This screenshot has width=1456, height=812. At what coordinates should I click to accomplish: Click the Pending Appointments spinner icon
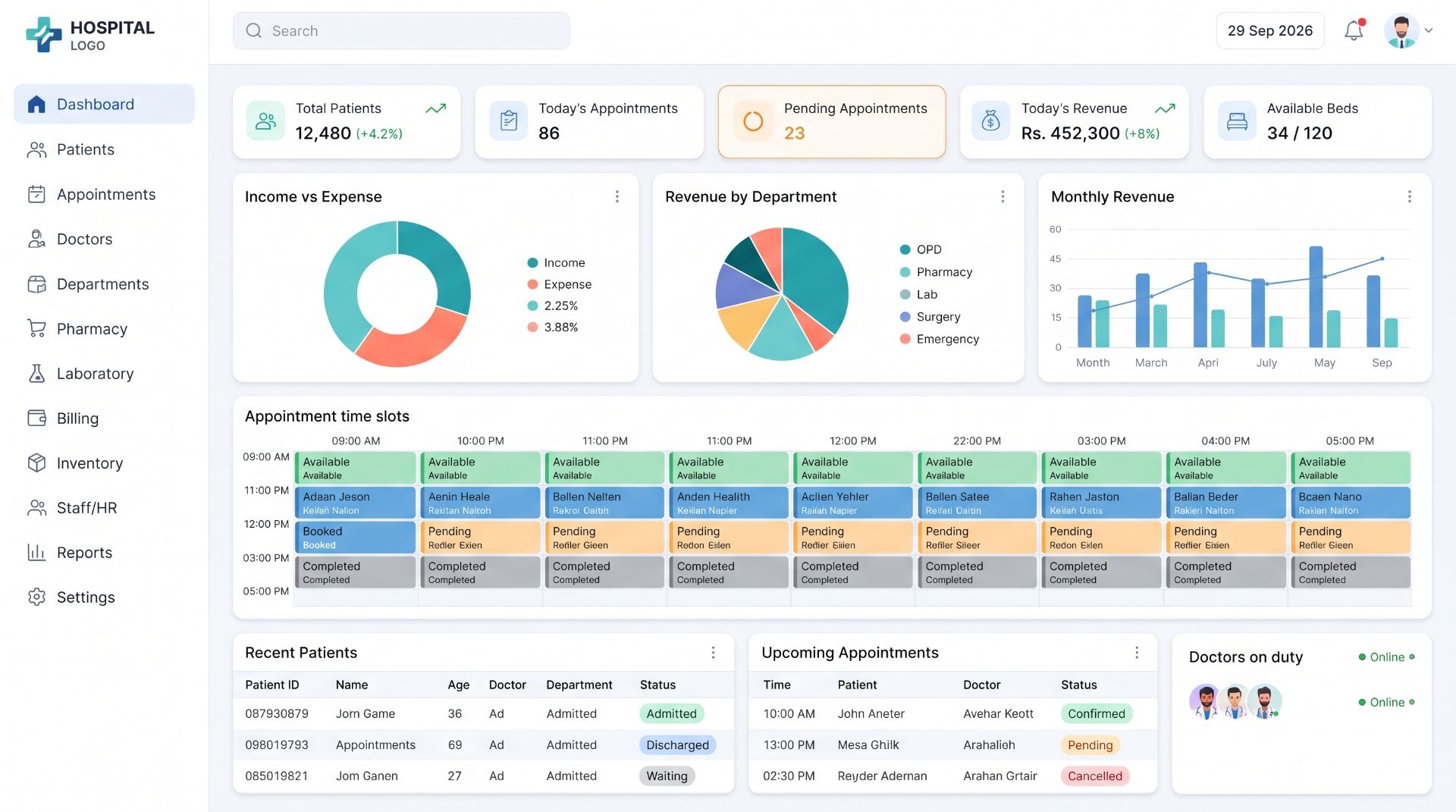click(x=753, y=121)
